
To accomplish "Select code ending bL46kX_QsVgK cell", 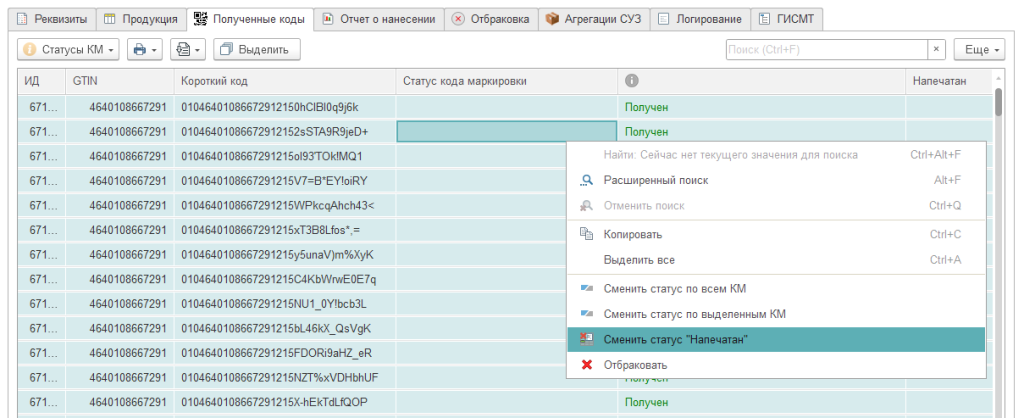I will tap(285, 328).
